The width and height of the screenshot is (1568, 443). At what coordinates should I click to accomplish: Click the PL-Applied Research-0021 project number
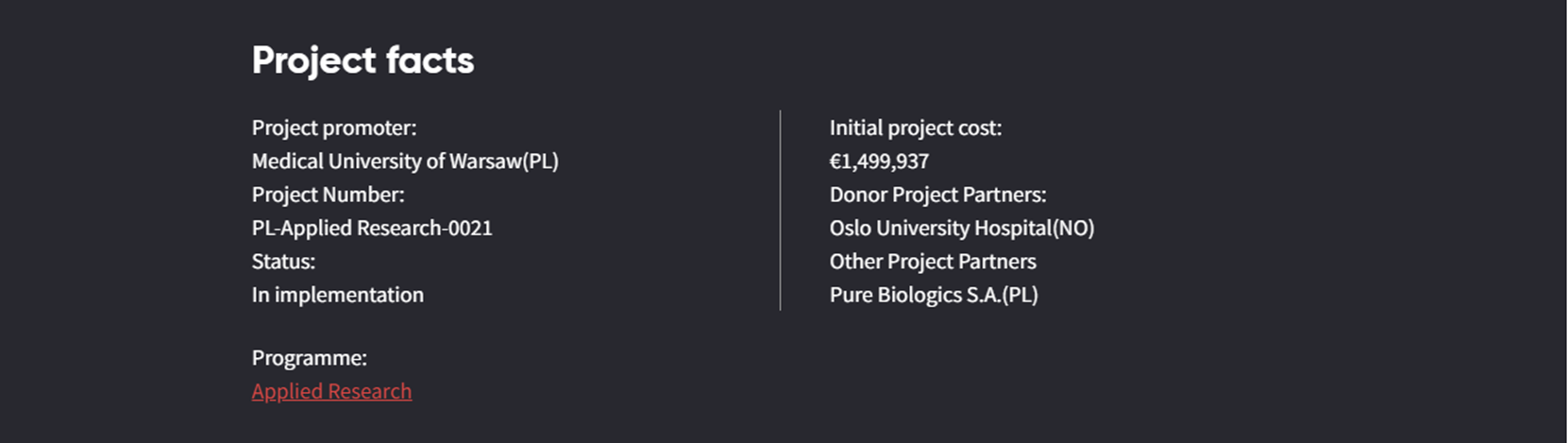pyautogui.click(x=372, y=228)
